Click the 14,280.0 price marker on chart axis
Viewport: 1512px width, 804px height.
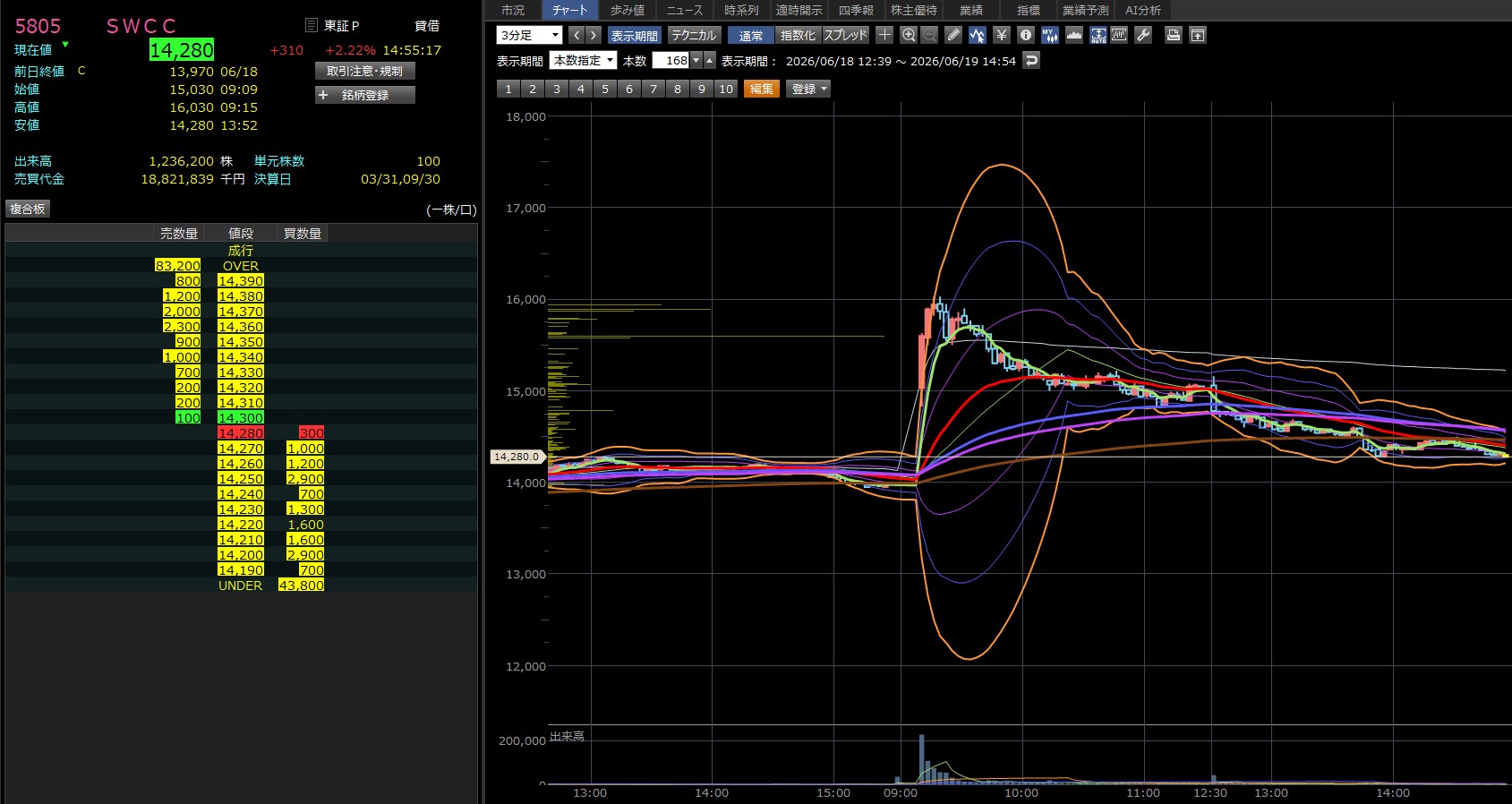[517, 457]
